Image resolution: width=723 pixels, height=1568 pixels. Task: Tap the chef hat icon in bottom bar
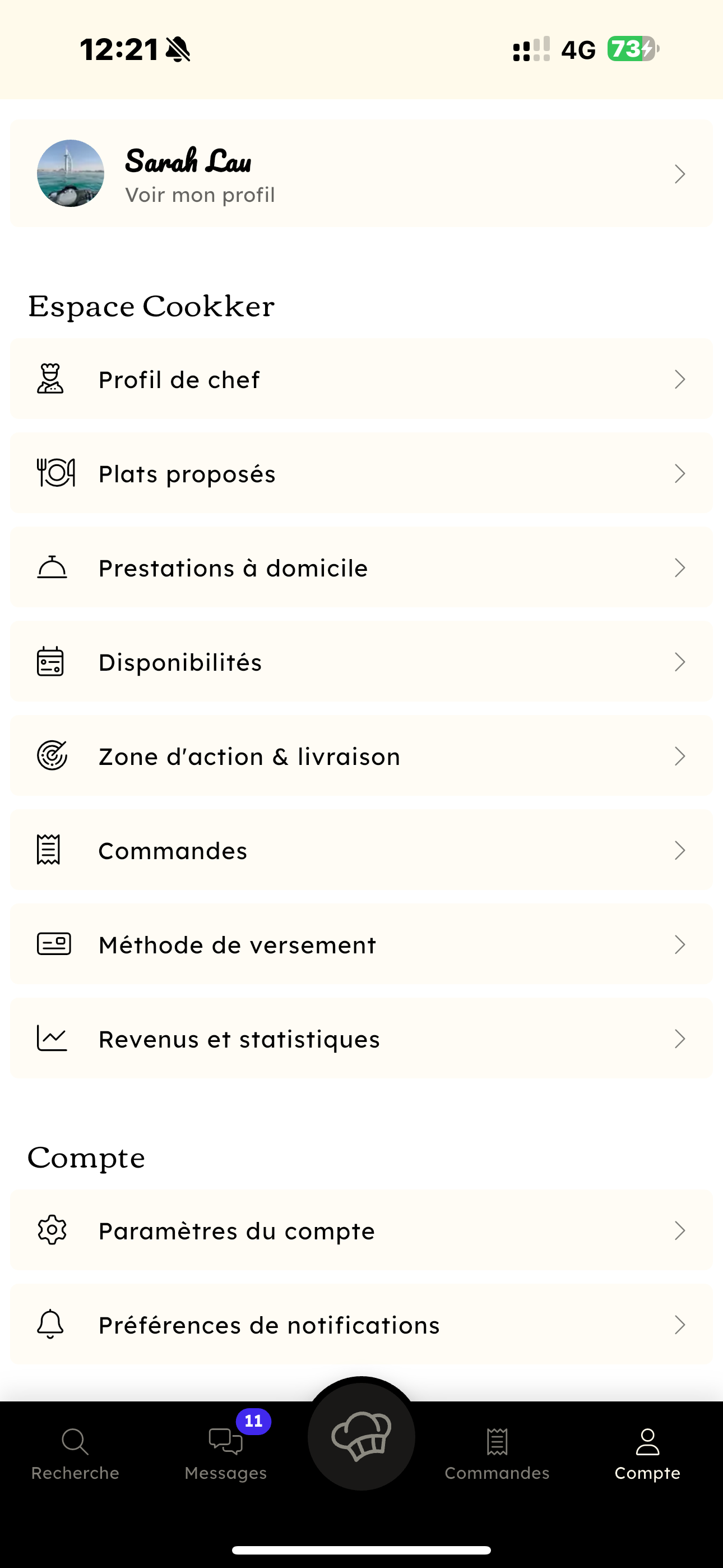361,1437
